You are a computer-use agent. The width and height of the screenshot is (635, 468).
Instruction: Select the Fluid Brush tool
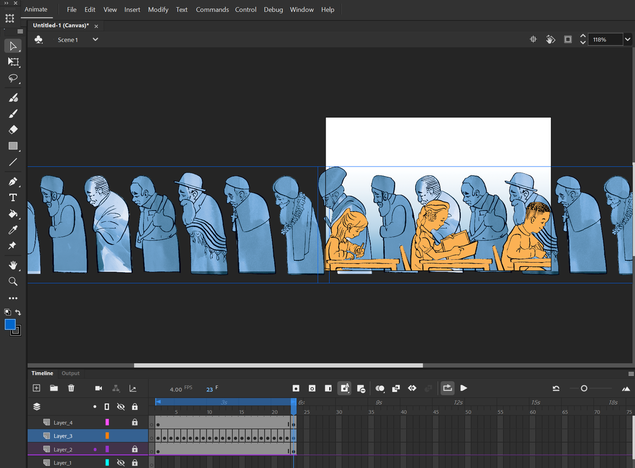[x=13, y=98]
